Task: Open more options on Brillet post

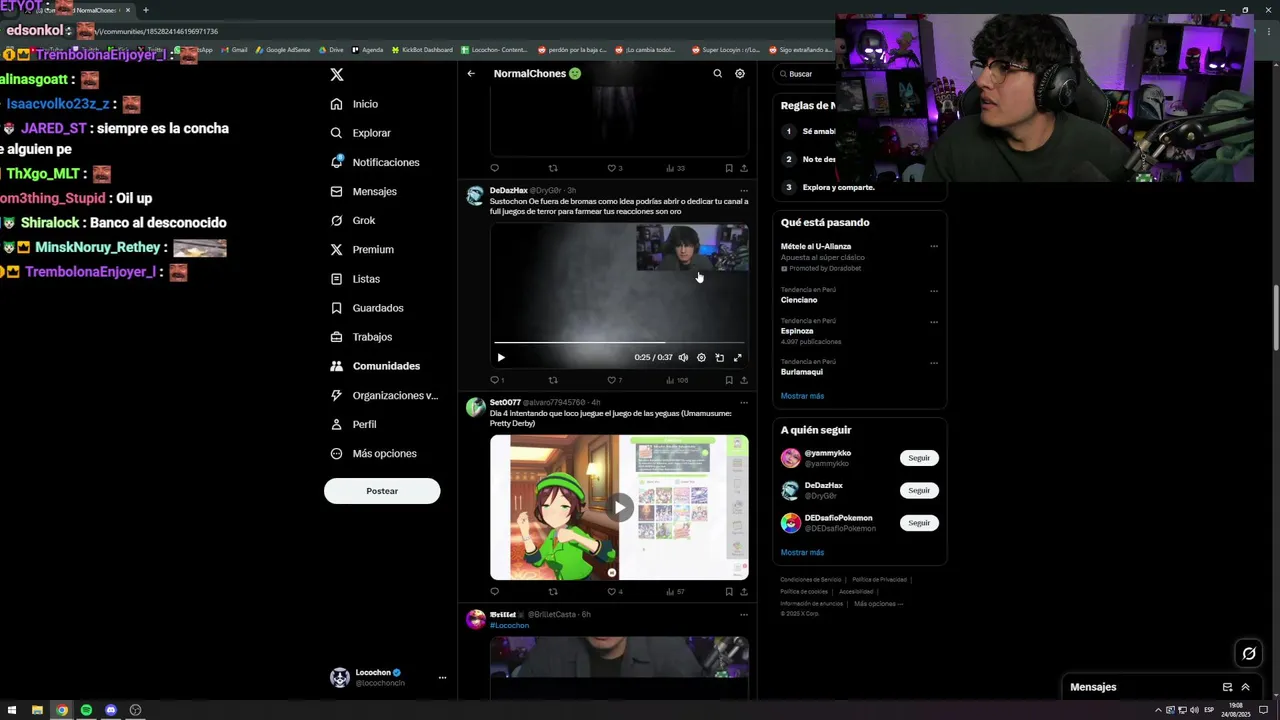Action: (743, 615)
